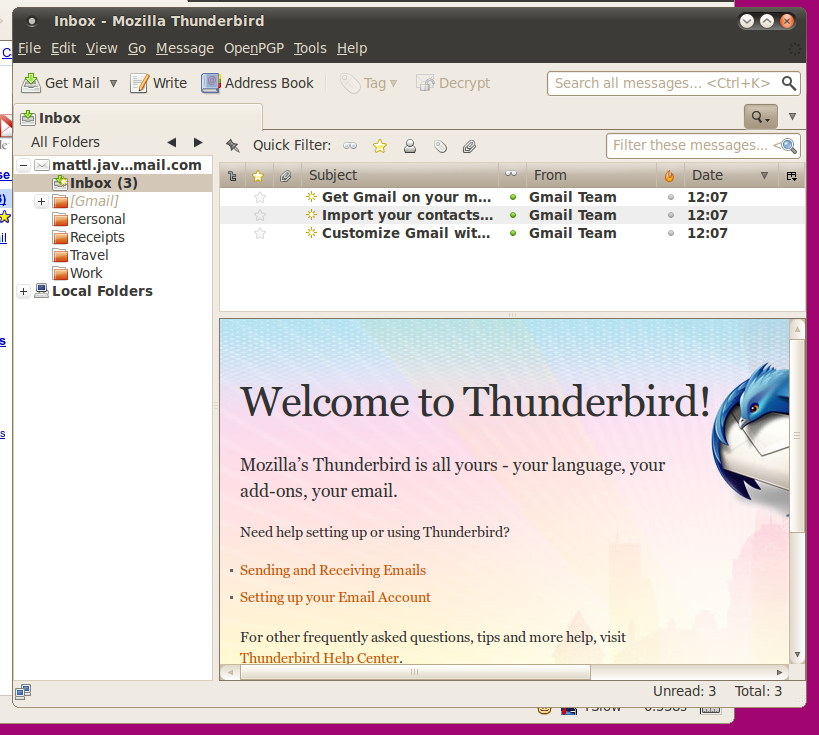Mark Customize Gmail read via green dot
The height and width of the screenshot is (735, 819).
coord(513,234)
